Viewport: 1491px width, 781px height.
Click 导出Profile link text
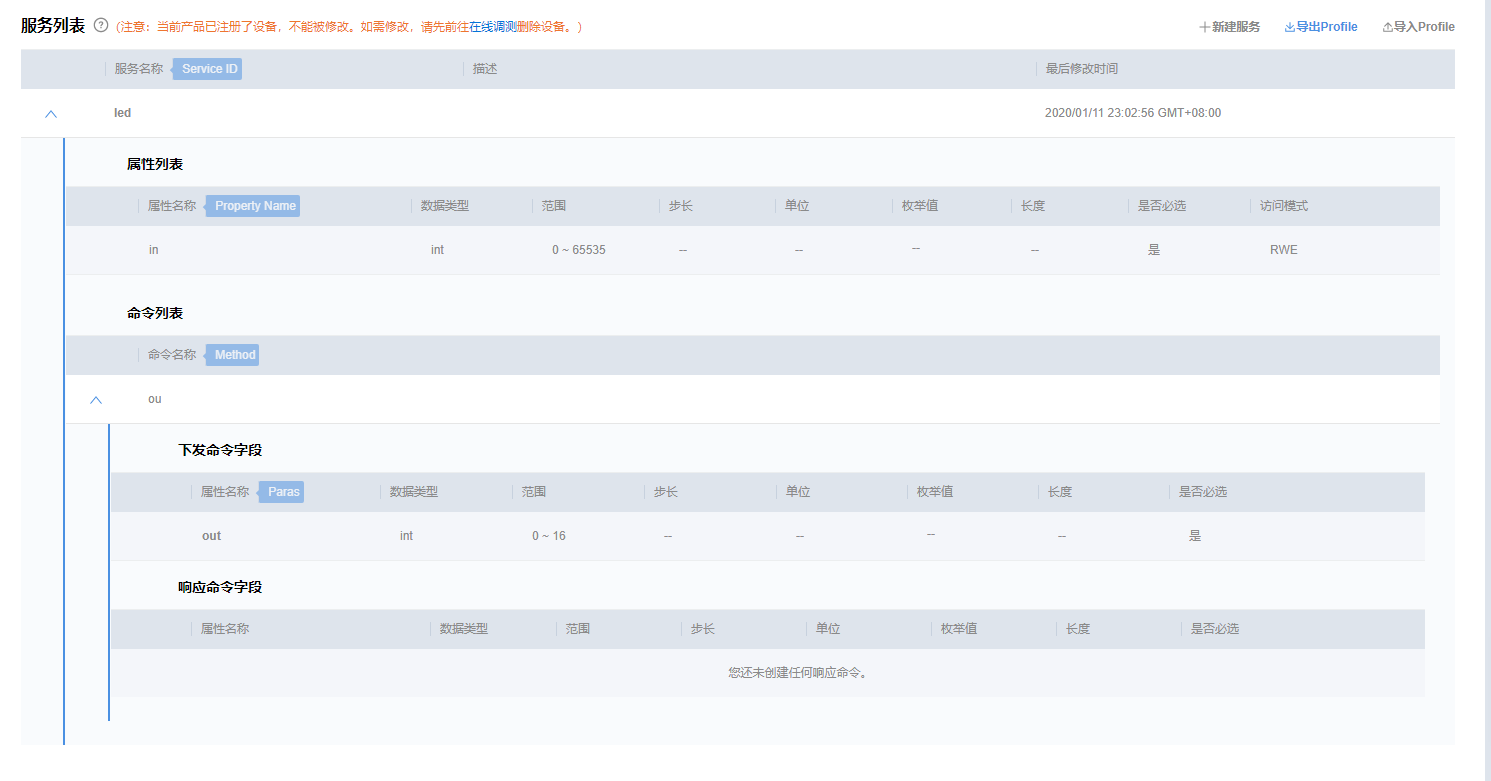coord(1327,27)
